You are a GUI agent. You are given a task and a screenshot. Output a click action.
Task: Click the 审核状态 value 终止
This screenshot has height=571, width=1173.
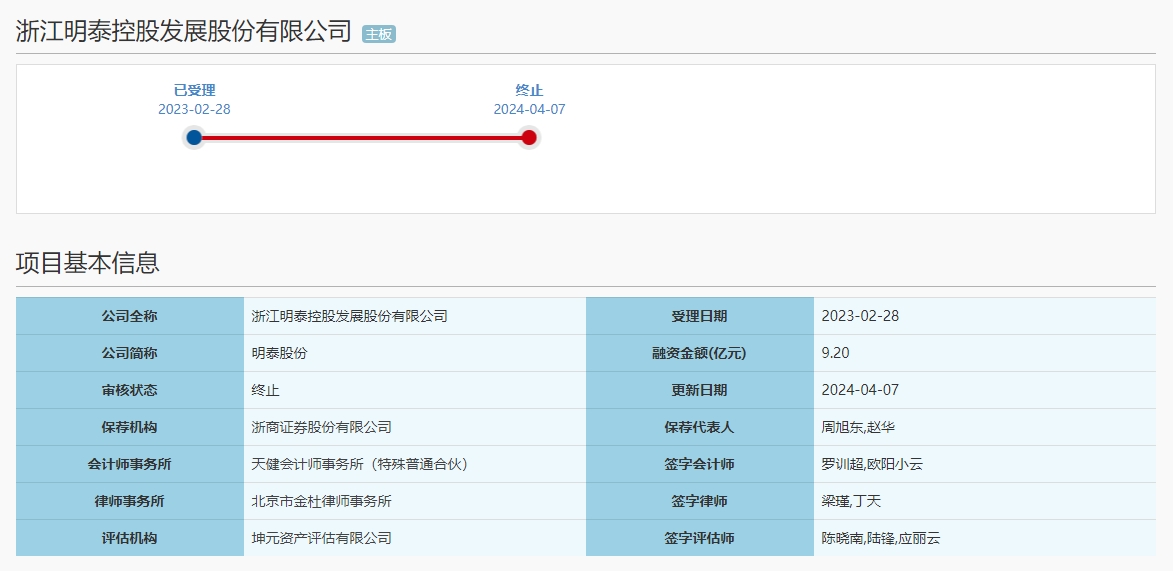(266, 390)
